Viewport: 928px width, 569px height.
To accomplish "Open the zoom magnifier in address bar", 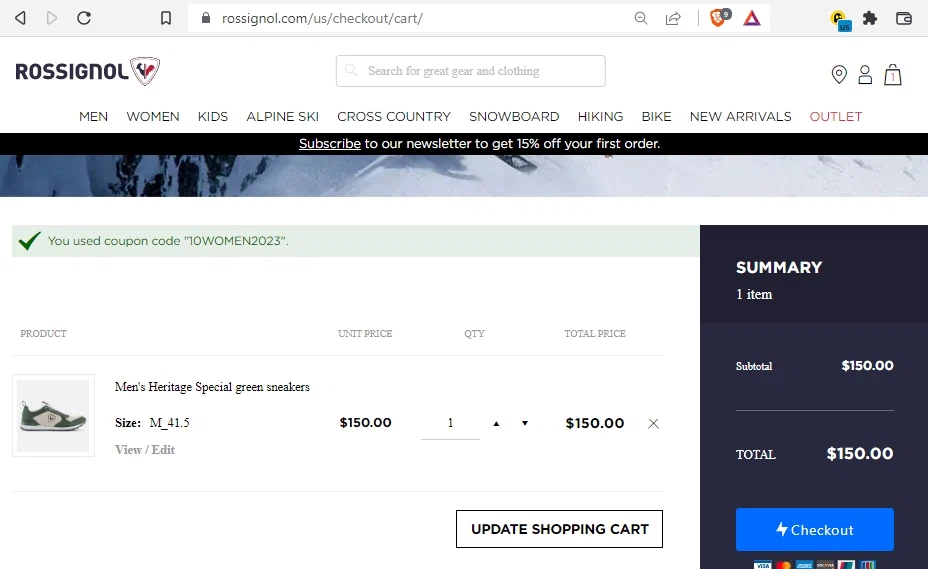I will pos(641,18).
